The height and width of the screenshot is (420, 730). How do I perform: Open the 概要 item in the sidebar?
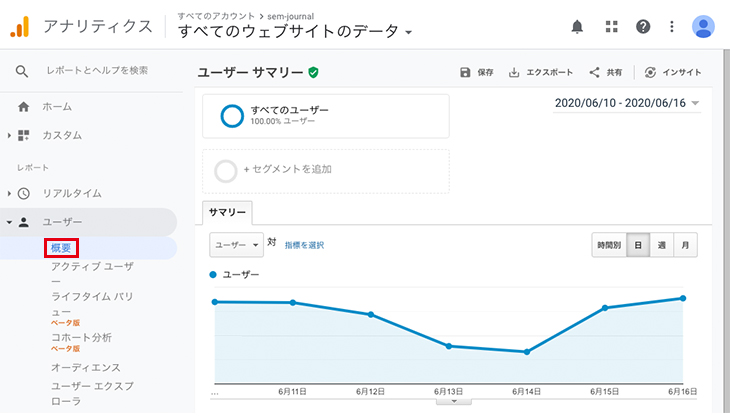pos(61,248)
